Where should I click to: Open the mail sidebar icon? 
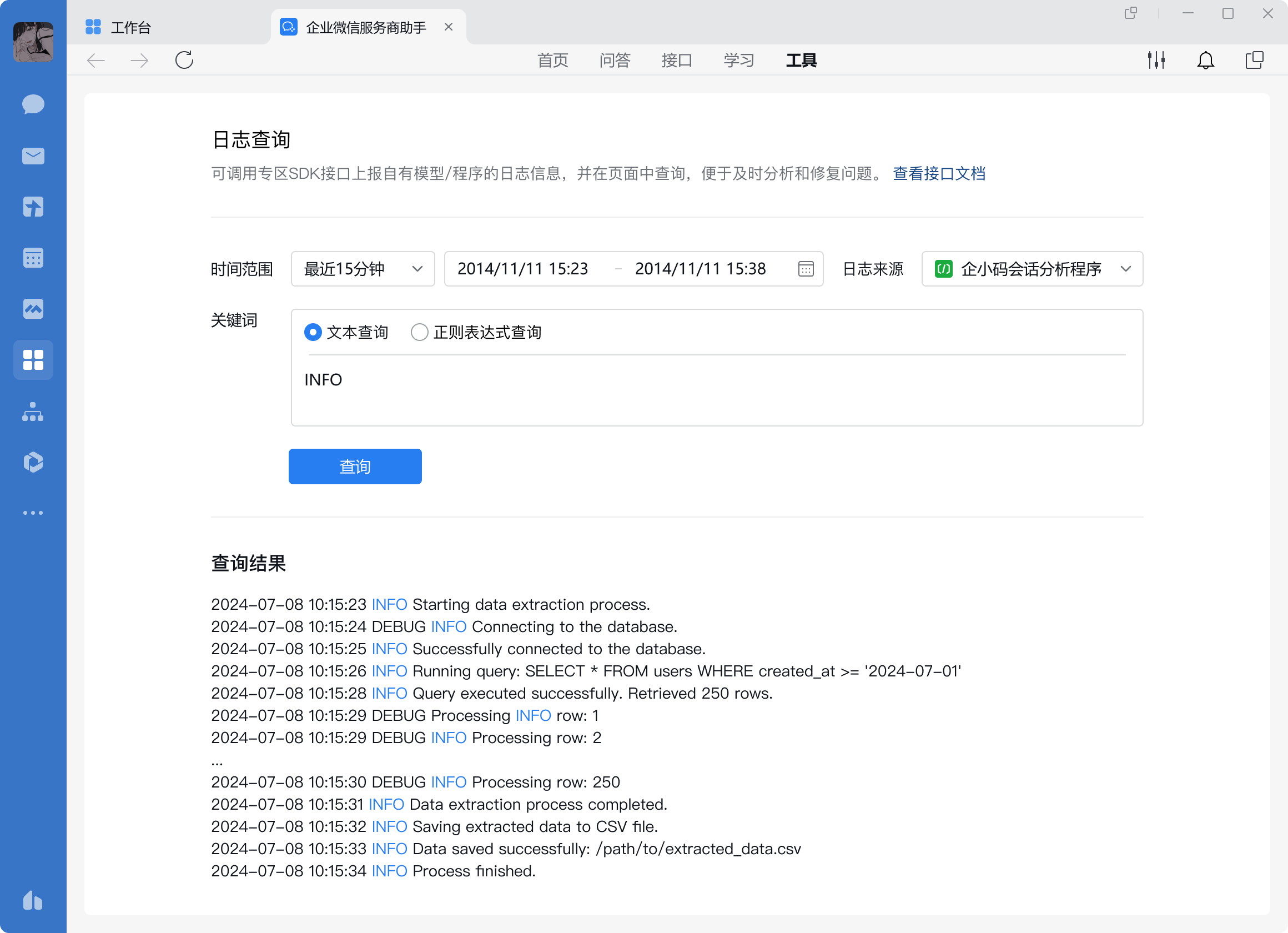pyautogui.click(x=33, y=155)
